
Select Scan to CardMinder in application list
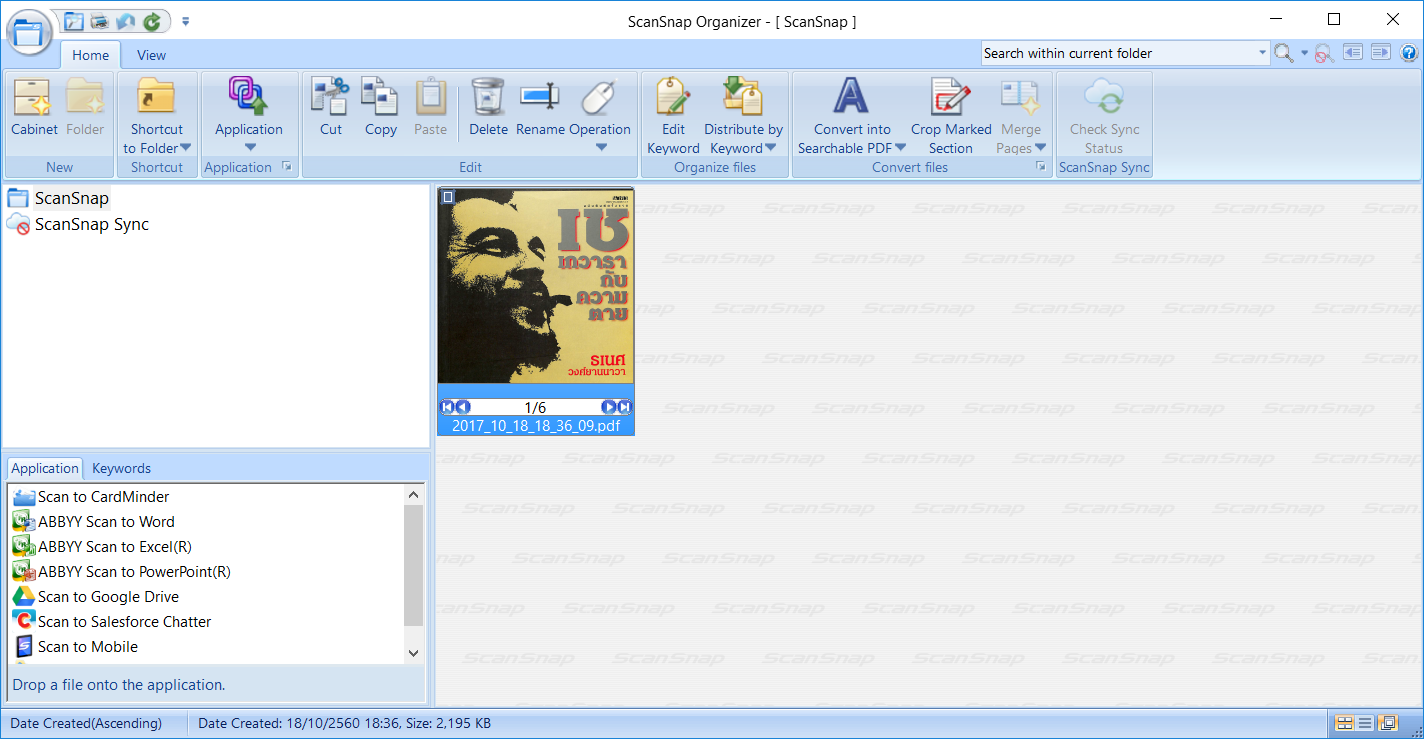[x=103, y=497]
